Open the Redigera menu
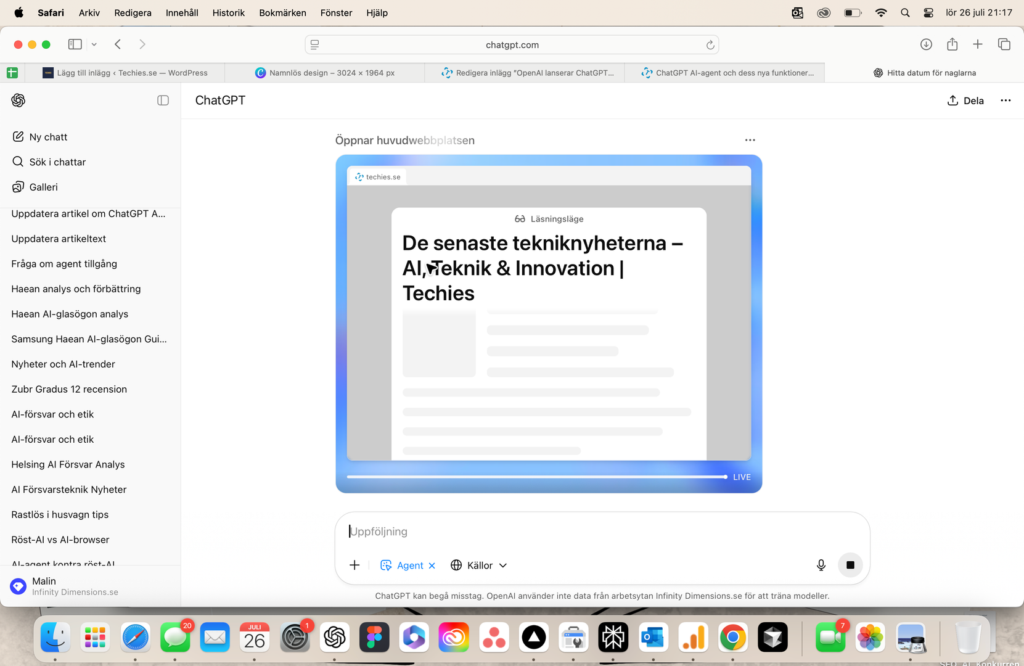The width and height of the screenshot is (1024, 666). tap(133, 12)
